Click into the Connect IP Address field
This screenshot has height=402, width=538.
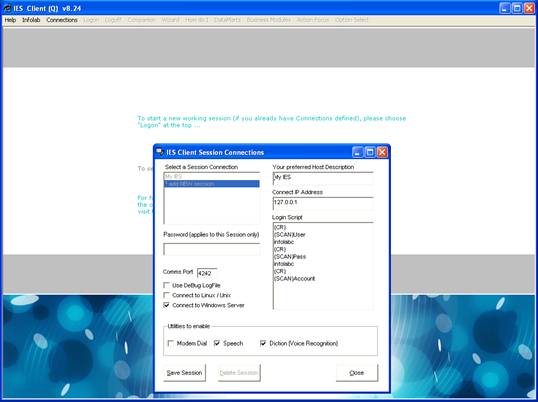click(323, 203)
